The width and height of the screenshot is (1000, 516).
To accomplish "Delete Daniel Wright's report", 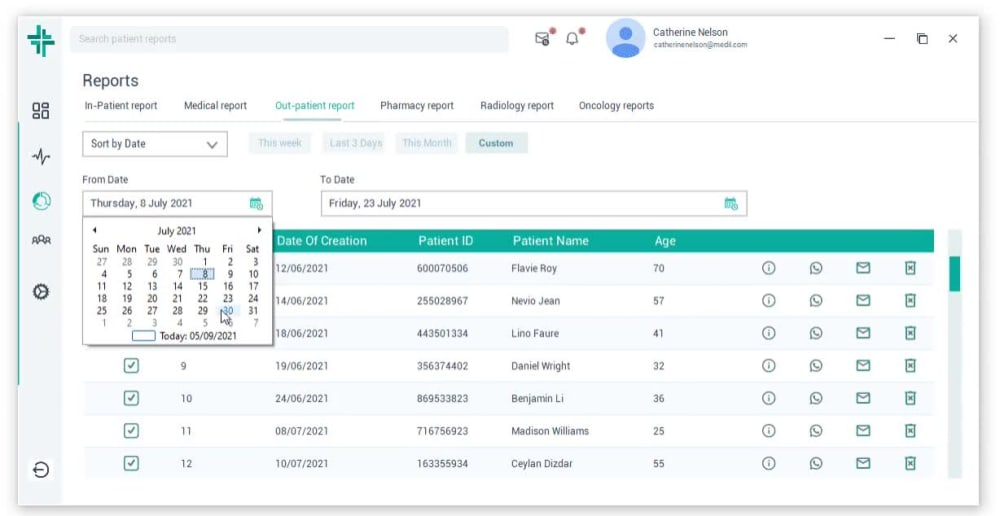I will [910, 365].
